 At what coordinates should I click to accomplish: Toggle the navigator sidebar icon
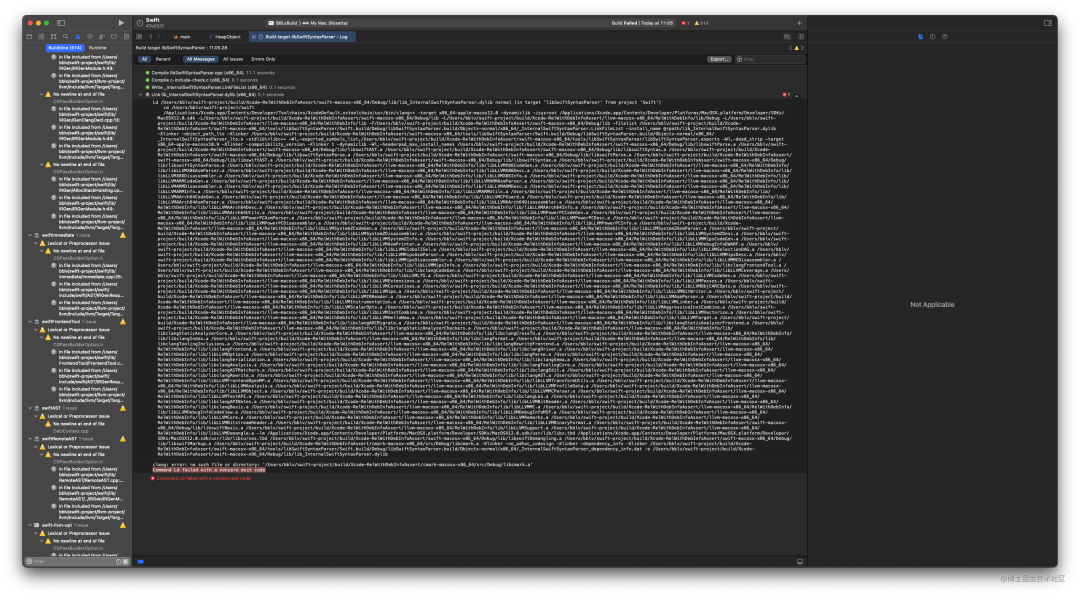pos(61,23)
